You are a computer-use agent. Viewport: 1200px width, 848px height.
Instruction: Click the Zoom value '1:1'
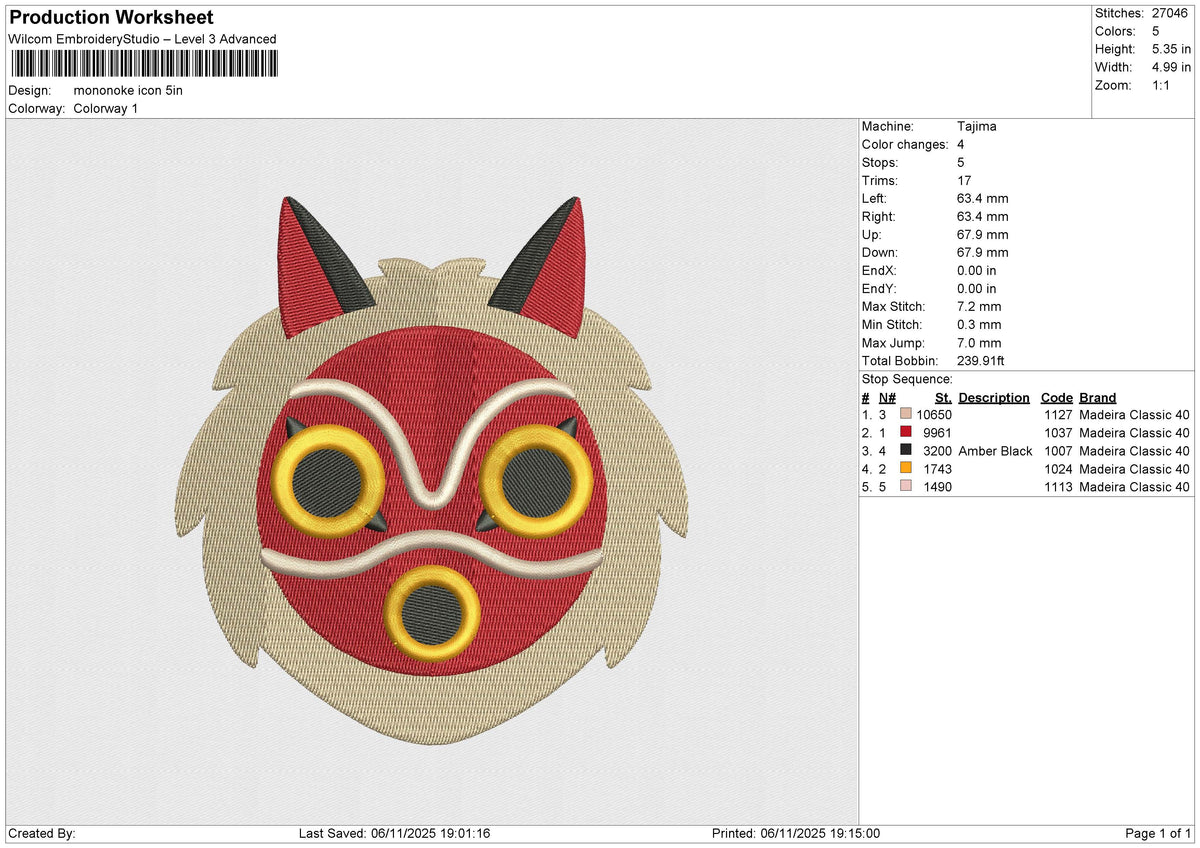coord(1159,86)
